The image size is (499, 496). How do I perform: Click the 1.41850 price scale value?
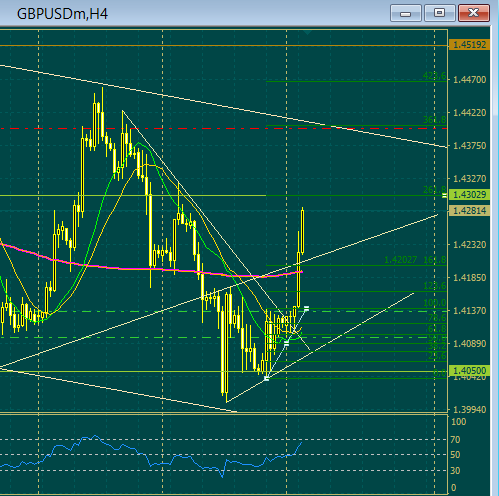(469, 277)
